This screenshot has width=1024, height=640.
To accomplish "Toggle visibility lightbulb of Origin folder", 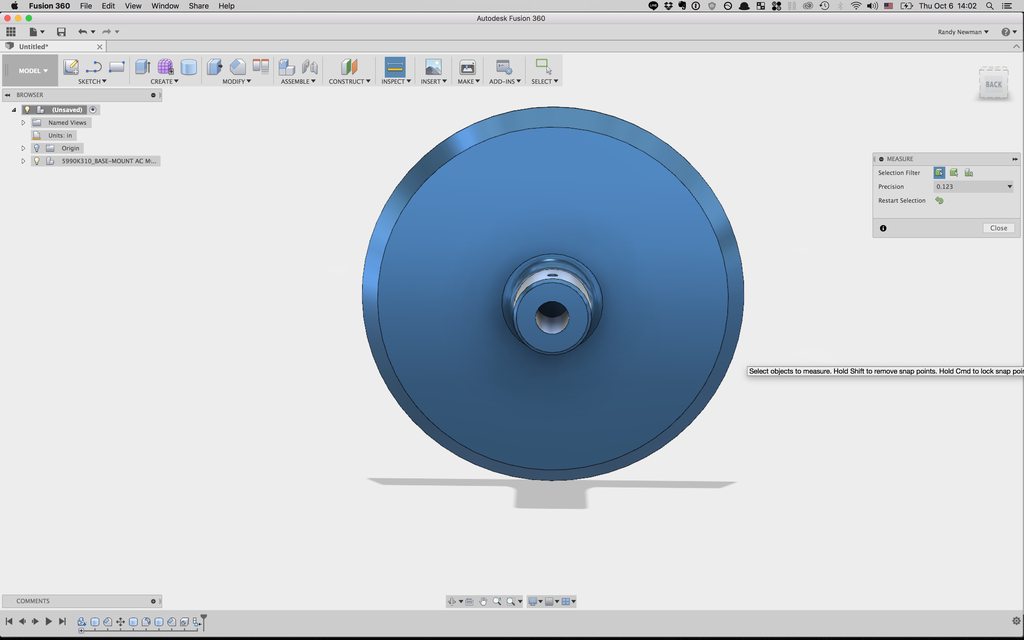I will (36, 148).
